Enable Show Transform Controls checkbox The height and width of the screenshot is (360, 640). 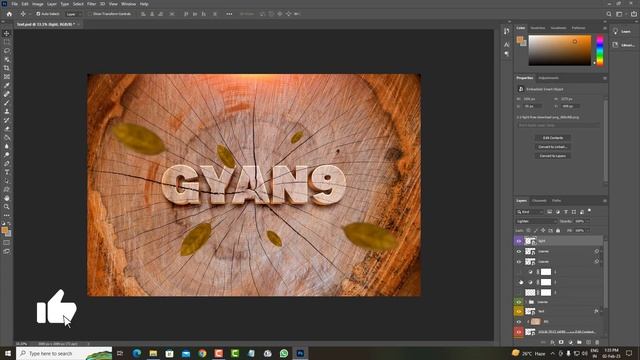click(x=90, y=14)
